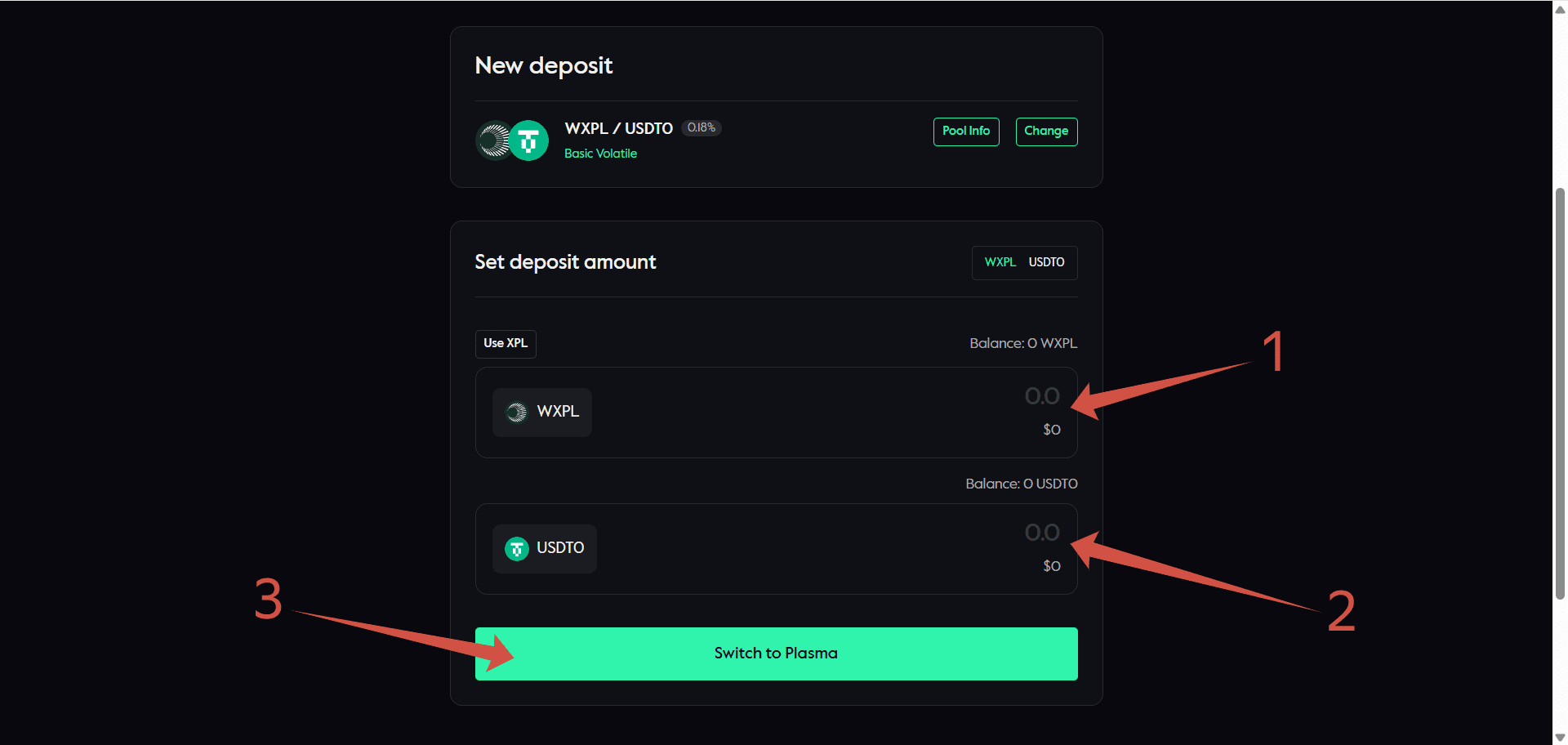
Task: Click the green USDTO logo in pool header
Action: pos(529,141)
